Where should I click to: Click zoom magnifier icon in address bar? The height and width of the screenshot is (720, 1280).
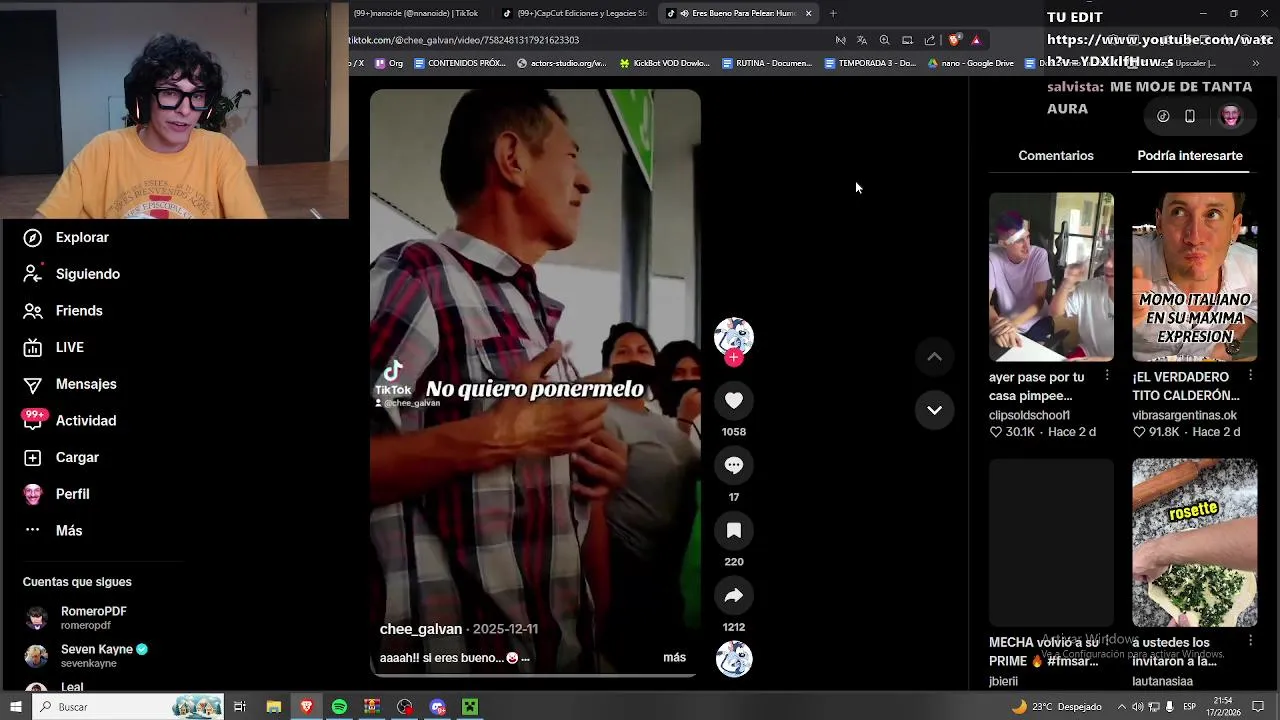[x=884, y=40]
